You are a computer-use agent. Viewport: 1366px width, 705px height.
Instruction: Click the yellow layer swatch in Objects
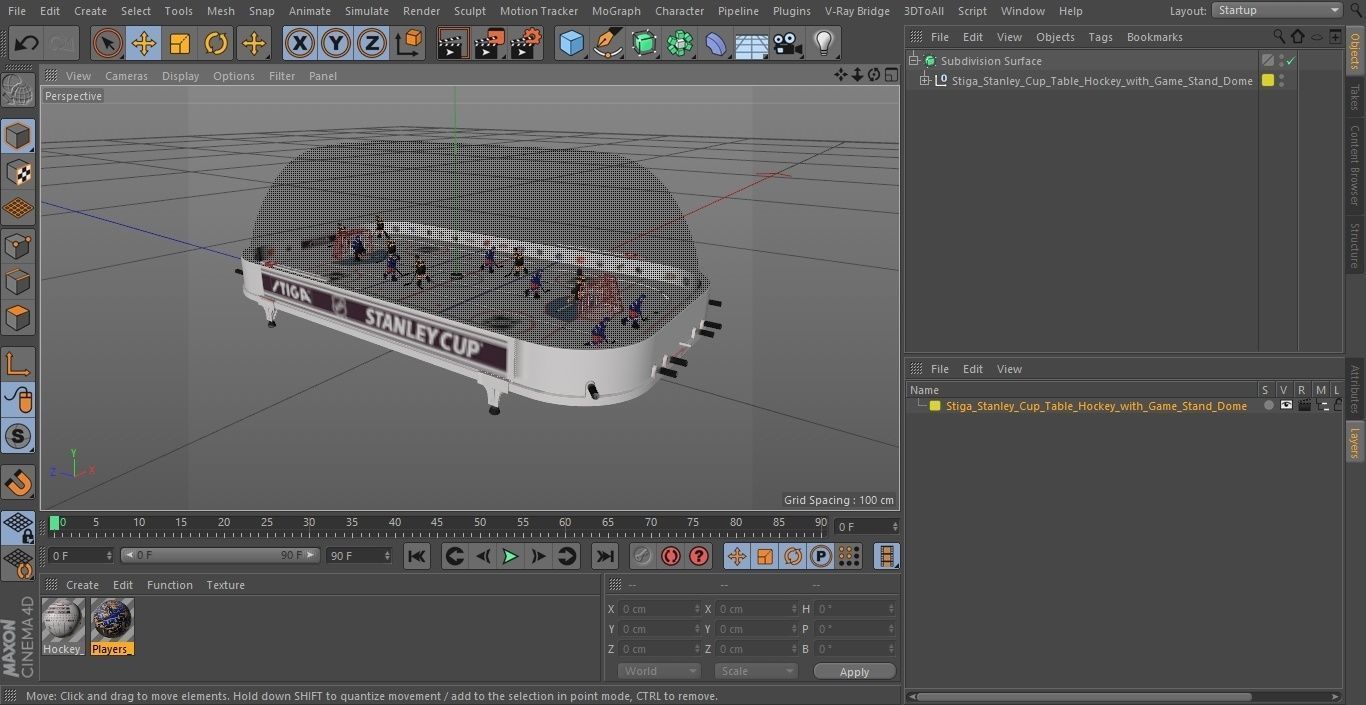click(1268, 80)
